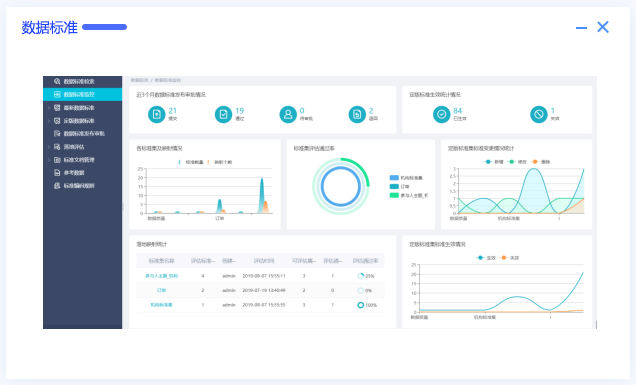Viewport: 636px width, 385px height.
Task: Open the 订单 link in mapping table
Action: point(161,290)
